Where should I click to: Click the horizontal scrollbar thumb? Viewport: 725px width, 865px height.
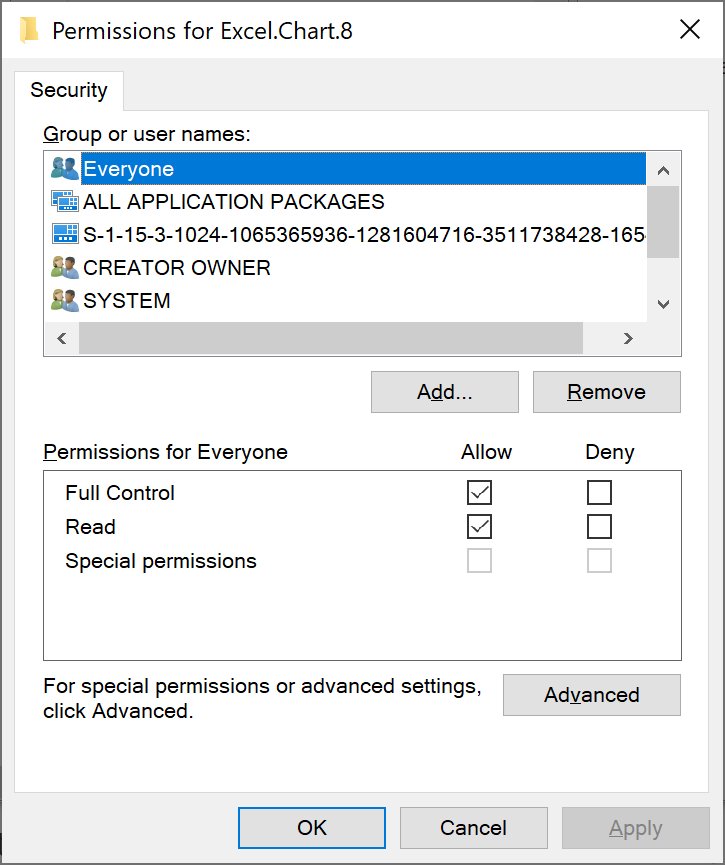tap(330, 338)
